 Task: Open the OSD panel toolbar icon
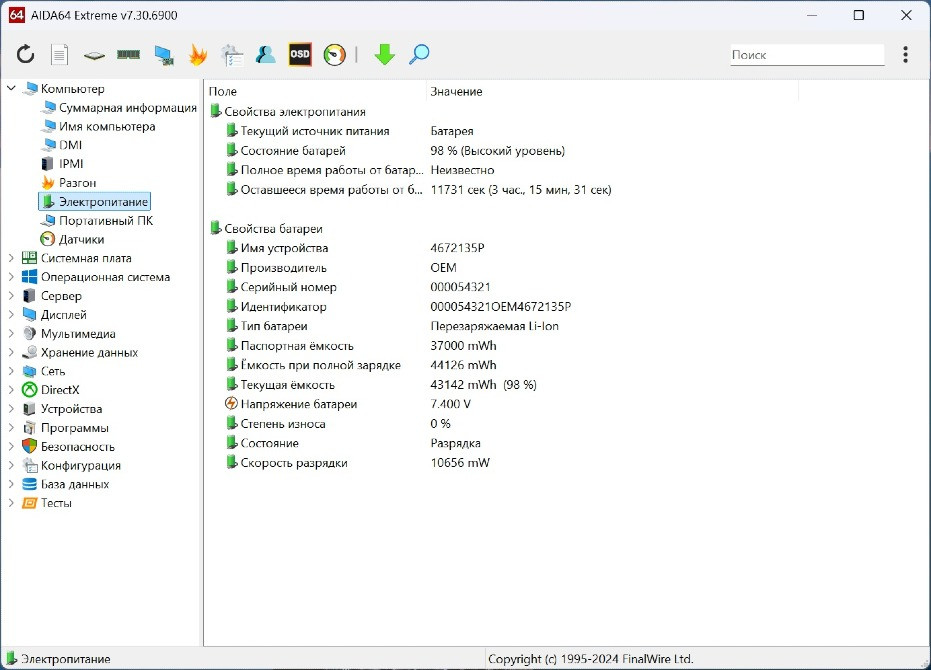tap(300, 55)
